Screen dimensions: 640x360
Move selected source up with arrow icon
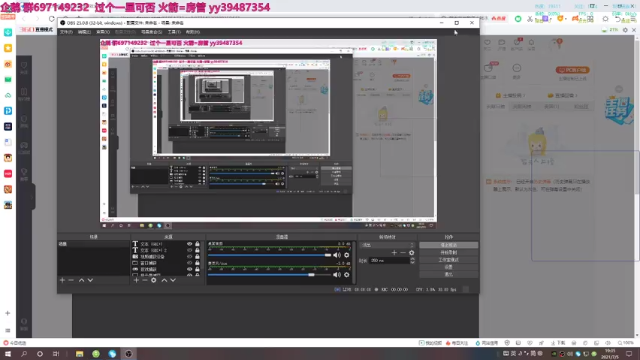coord(164,280)
